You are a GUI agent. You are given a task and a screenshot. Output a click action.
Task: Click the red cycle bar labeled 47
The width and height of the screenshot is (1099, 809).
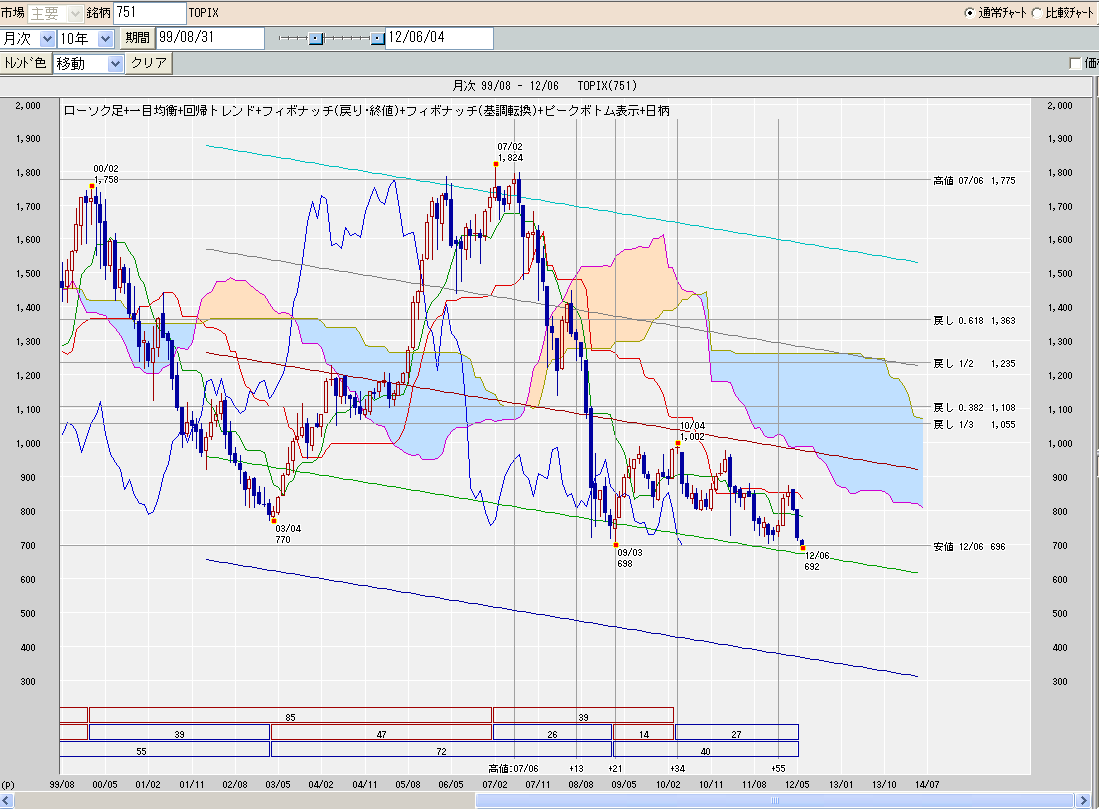[x=381, y=732]
